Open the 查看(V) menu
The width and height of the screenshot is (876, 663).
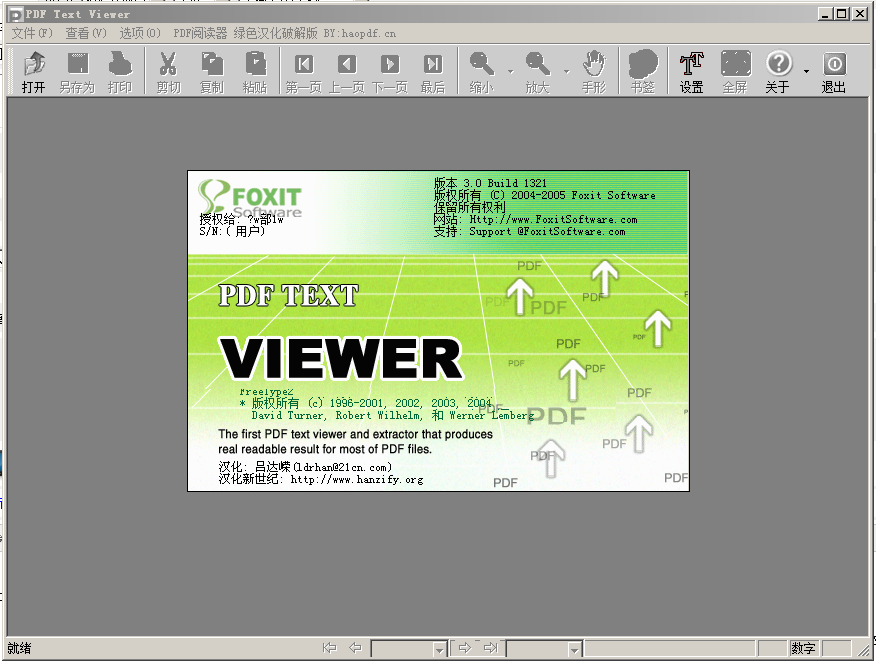click(85, 34)
